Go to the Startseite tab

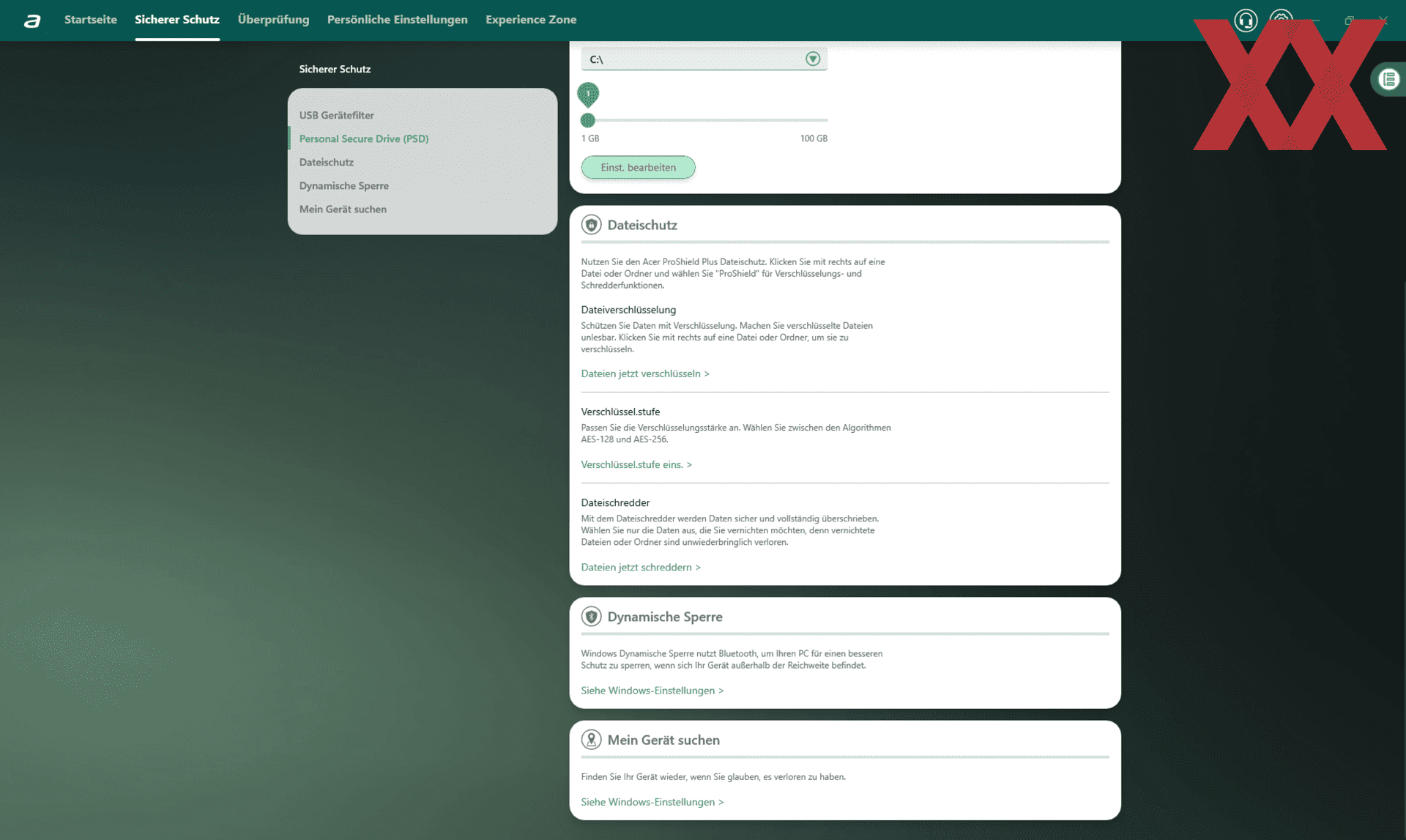click(x=91, y=20)
